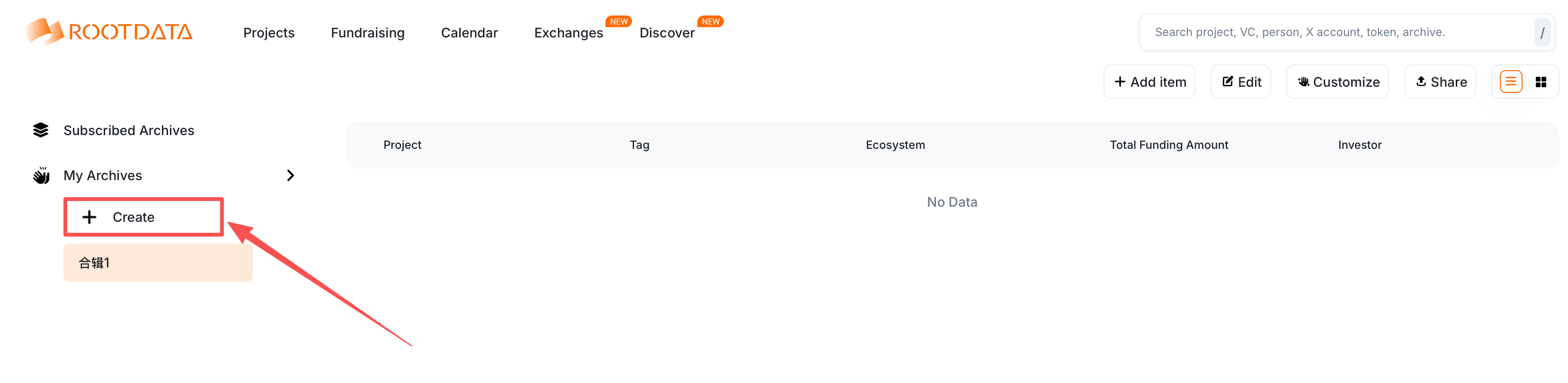Focus the project search field
Image resolution: width=1568 pixels, height=383 pixels.
(1333, 32)
